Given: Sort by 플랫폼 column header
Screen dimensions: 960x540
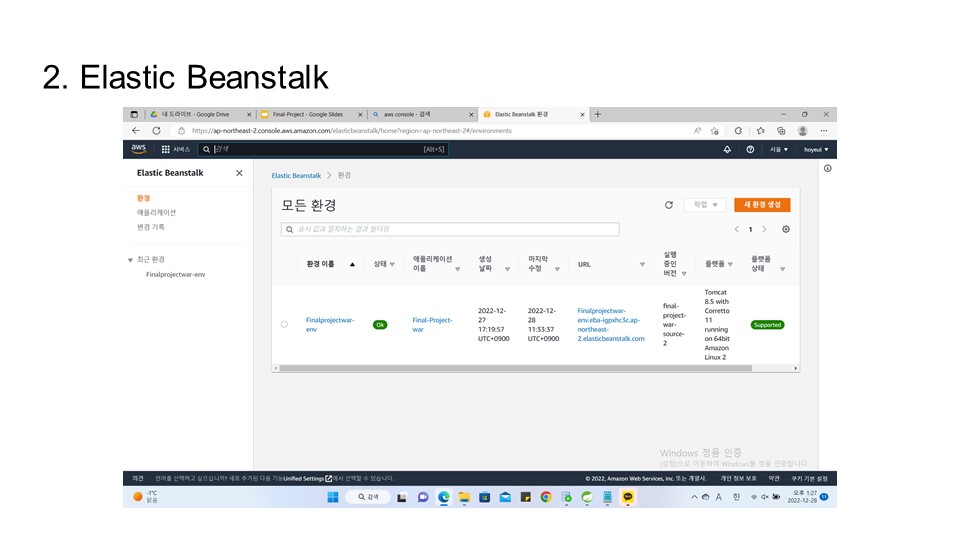Looking at the screenshot, I should 718,264.
